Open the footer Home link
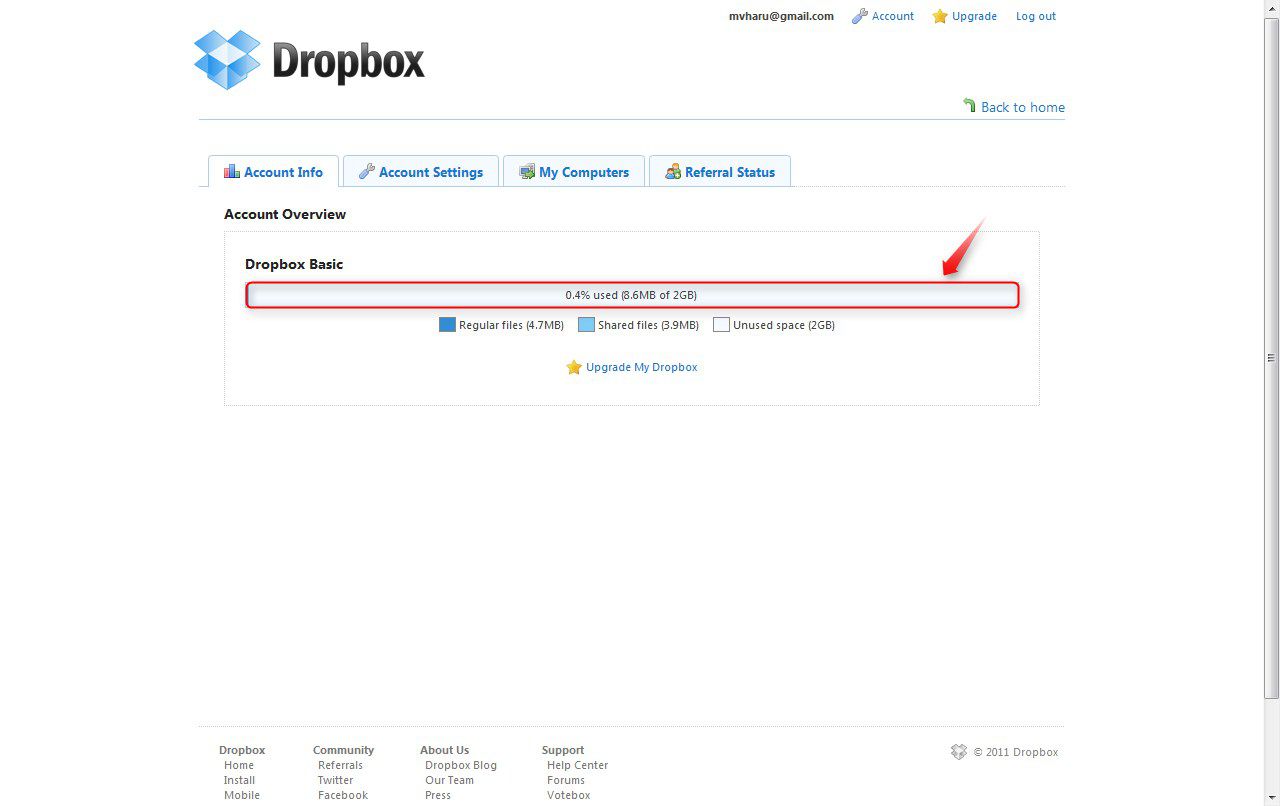Screen dimensions: 1280x806 point(239,765)
